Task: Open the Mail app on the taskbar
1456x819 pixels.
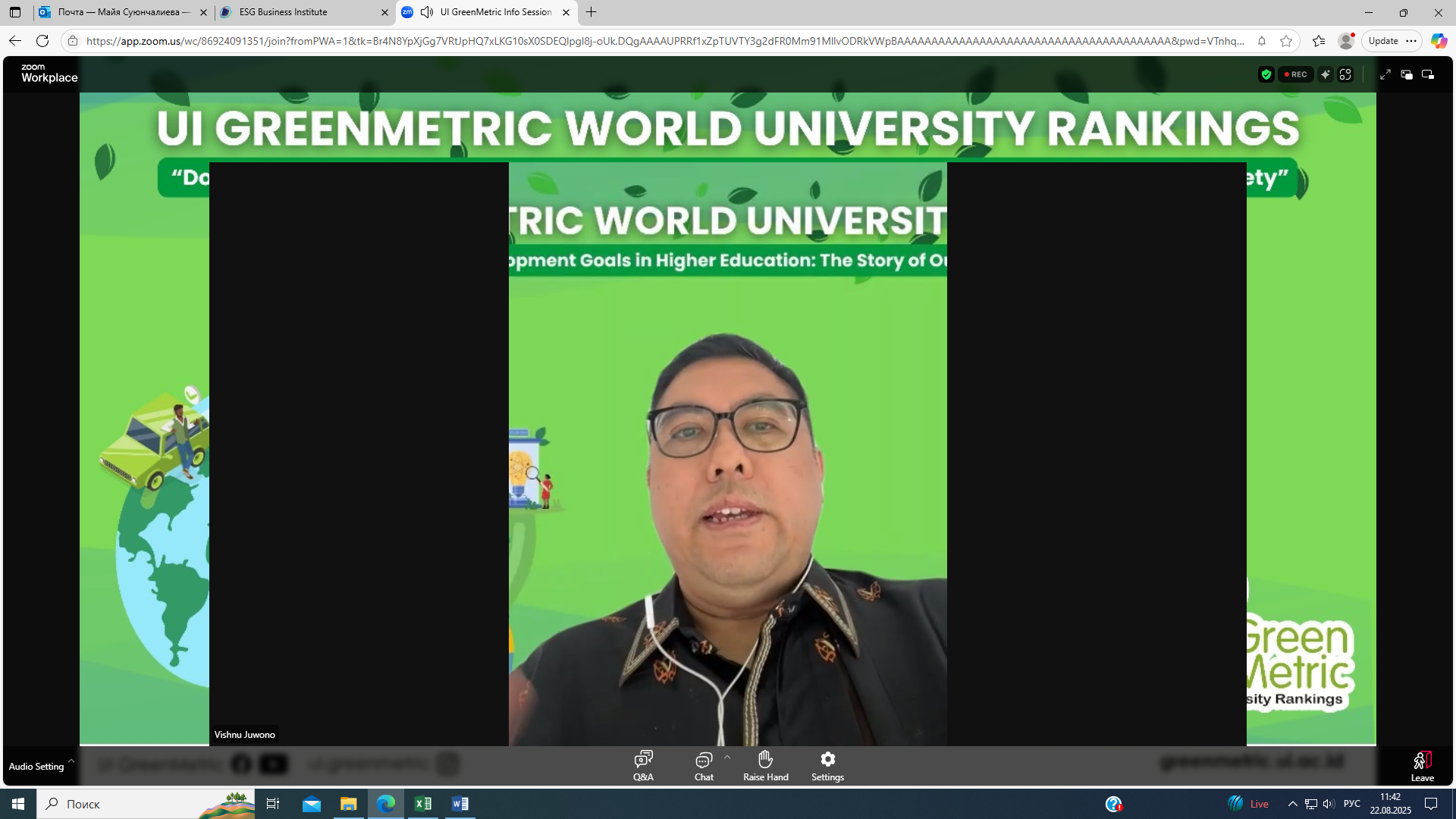Action: click(312, 804)
